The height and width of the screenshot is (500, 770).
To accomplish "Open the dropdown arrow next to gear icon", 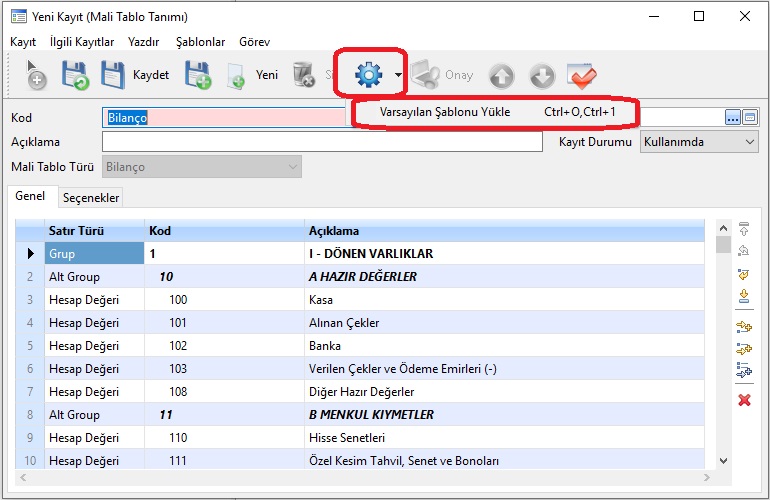I will [x=398, y=75].
